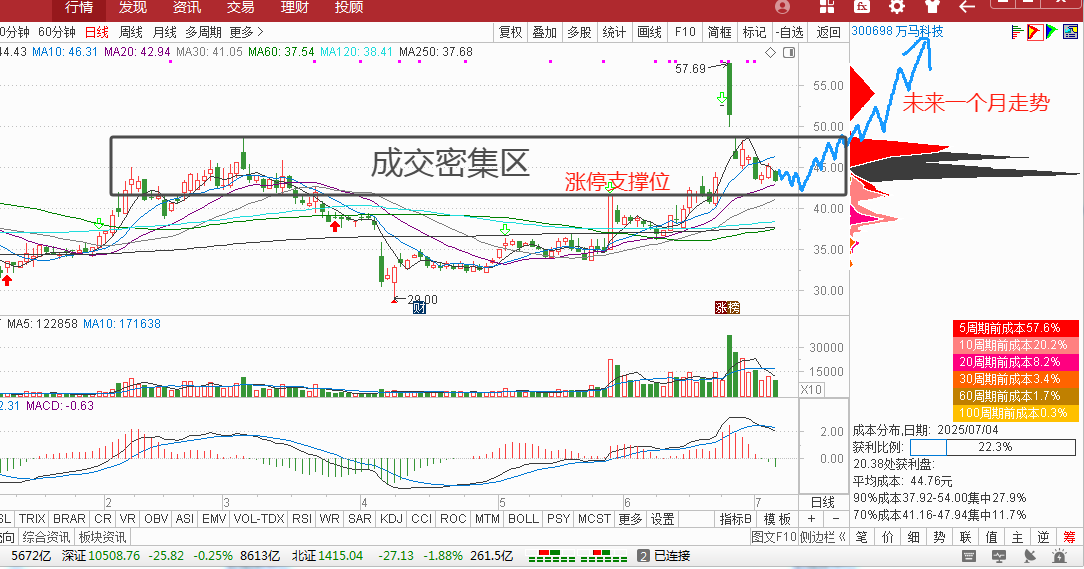
Task: Click the 统计 statistics button
Action: coord(615,32)
